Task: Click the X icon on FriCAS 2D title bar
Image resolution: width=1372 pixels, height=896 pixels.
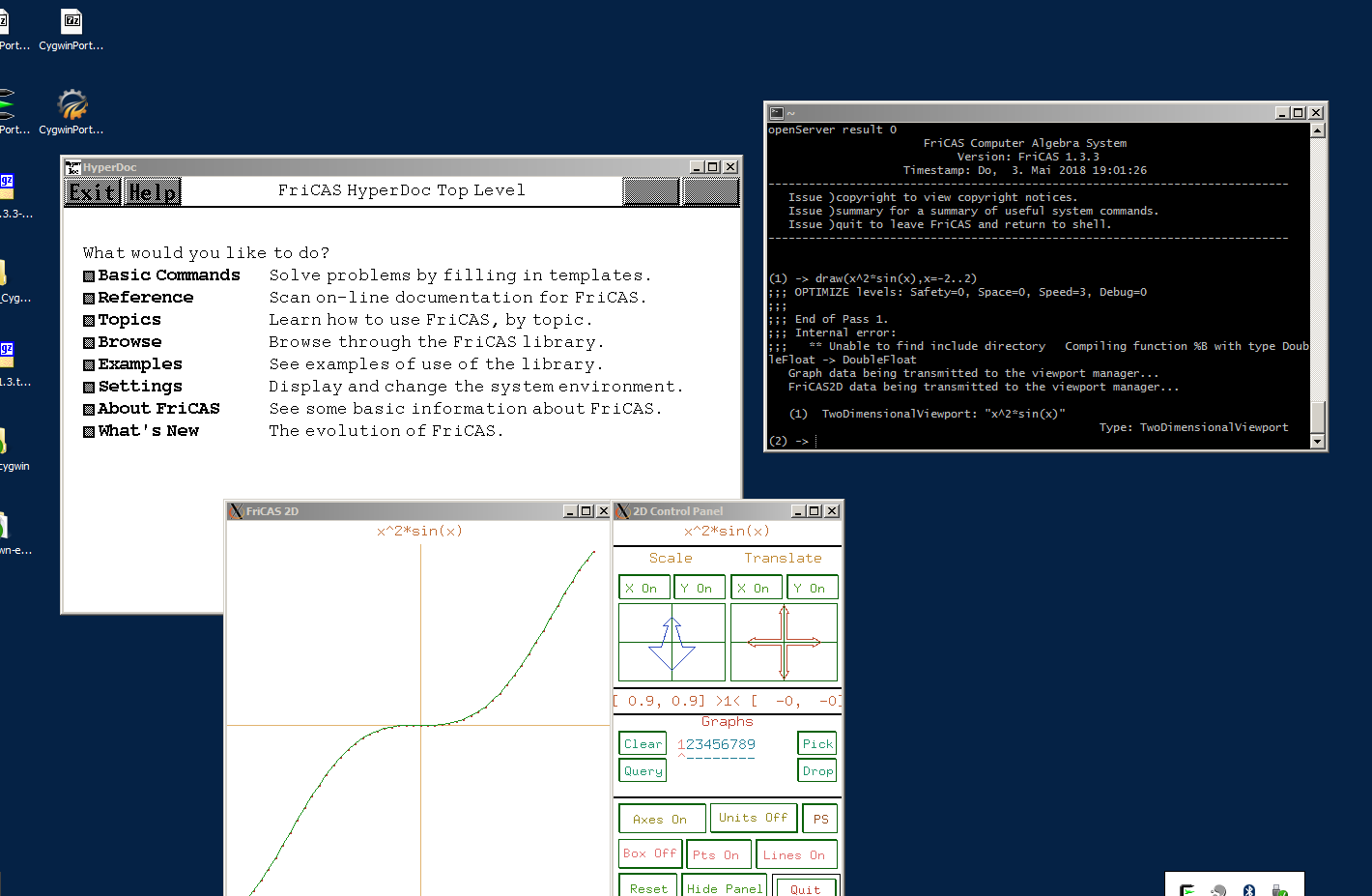Action: click(x=236, y=511)
